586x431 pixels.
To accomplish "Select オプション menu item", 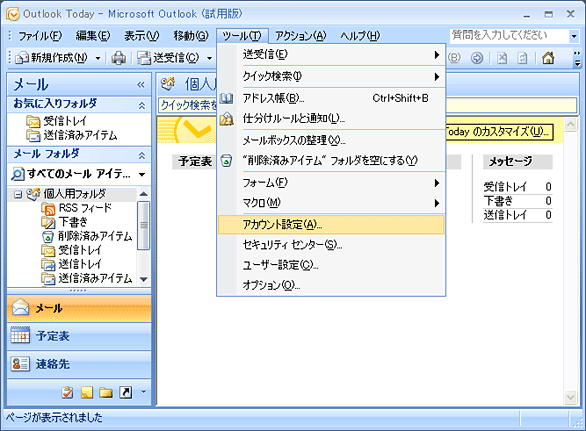I will (331, 285).
